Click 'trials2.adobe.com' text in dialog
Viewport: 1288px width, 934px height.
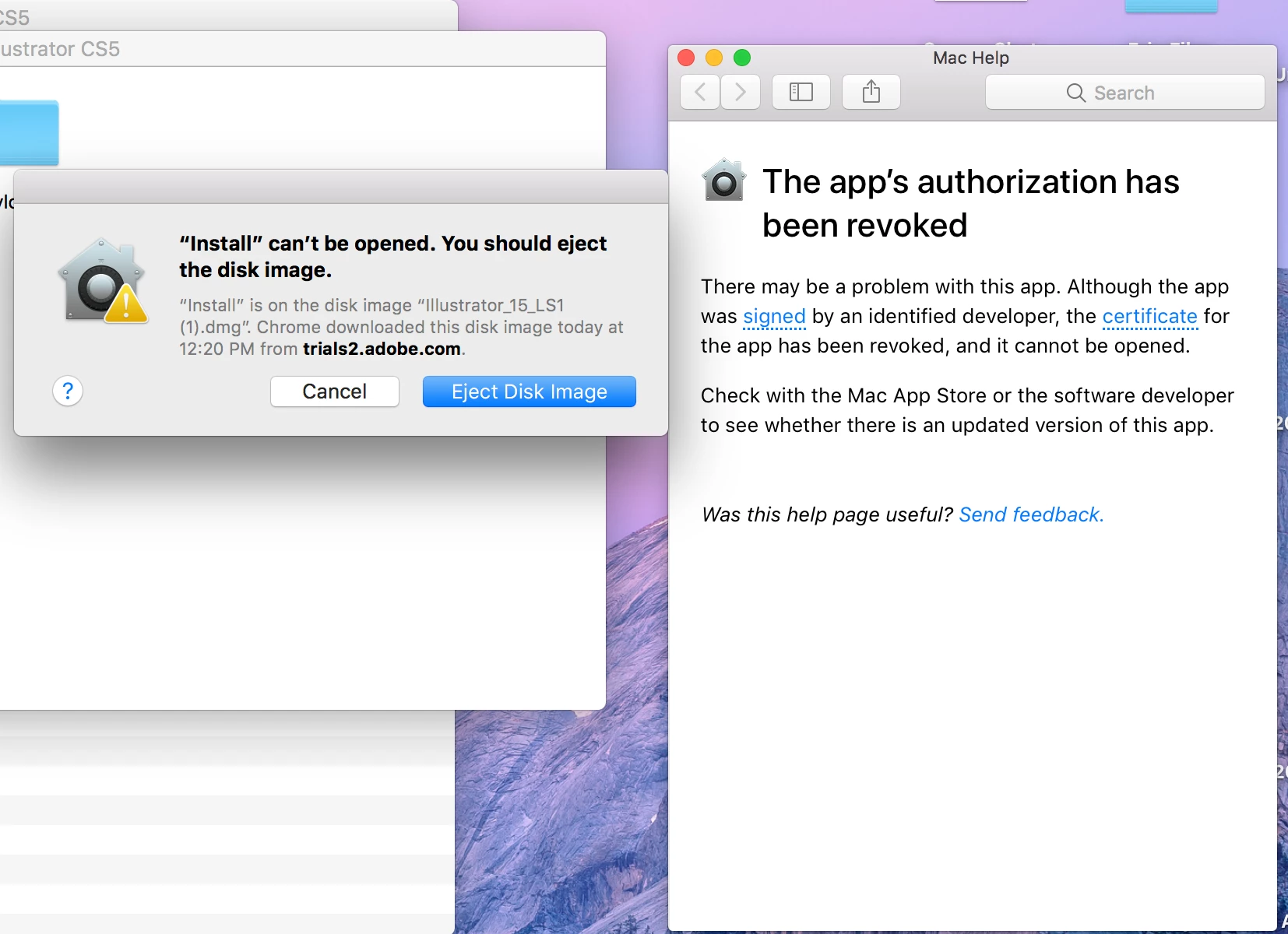[x=382, y=349]
